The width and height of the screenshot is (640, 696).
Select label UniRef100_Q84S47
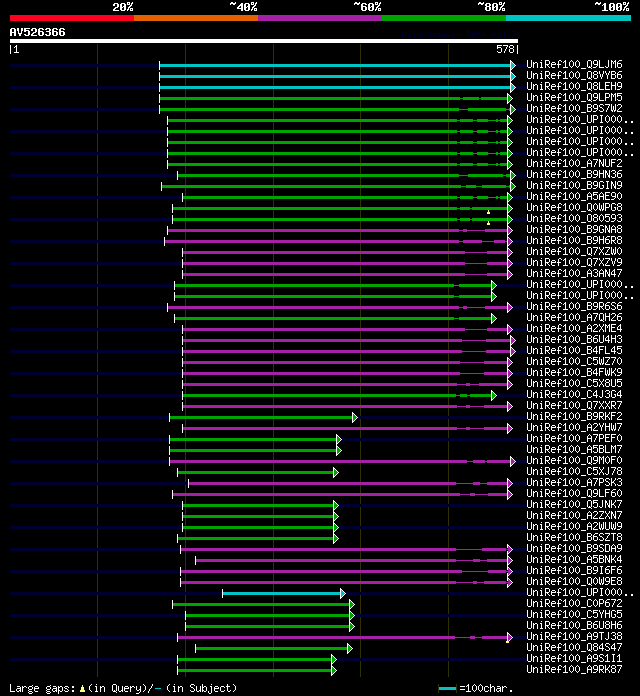(574, 647)
